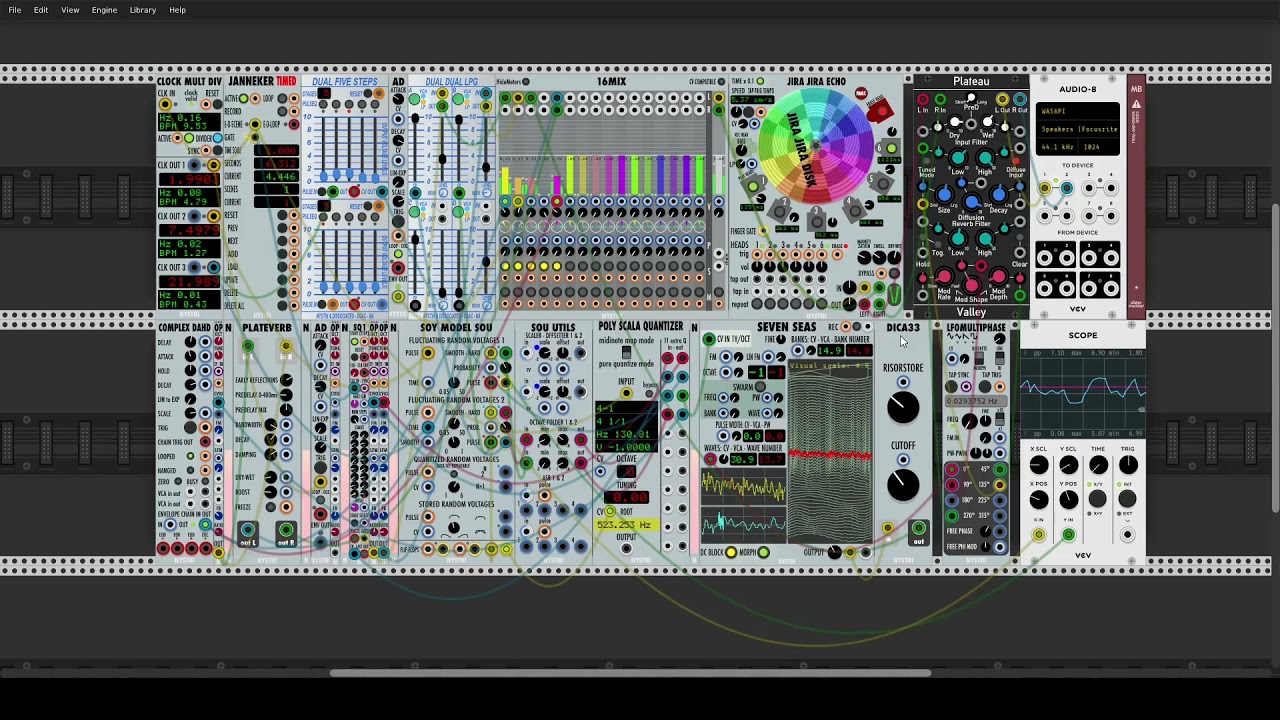Image resolution: width=1280 pixels, height=720 pixels.
Task: Click the CUTOFF knob on DICA33
Action: click(903, 485)
